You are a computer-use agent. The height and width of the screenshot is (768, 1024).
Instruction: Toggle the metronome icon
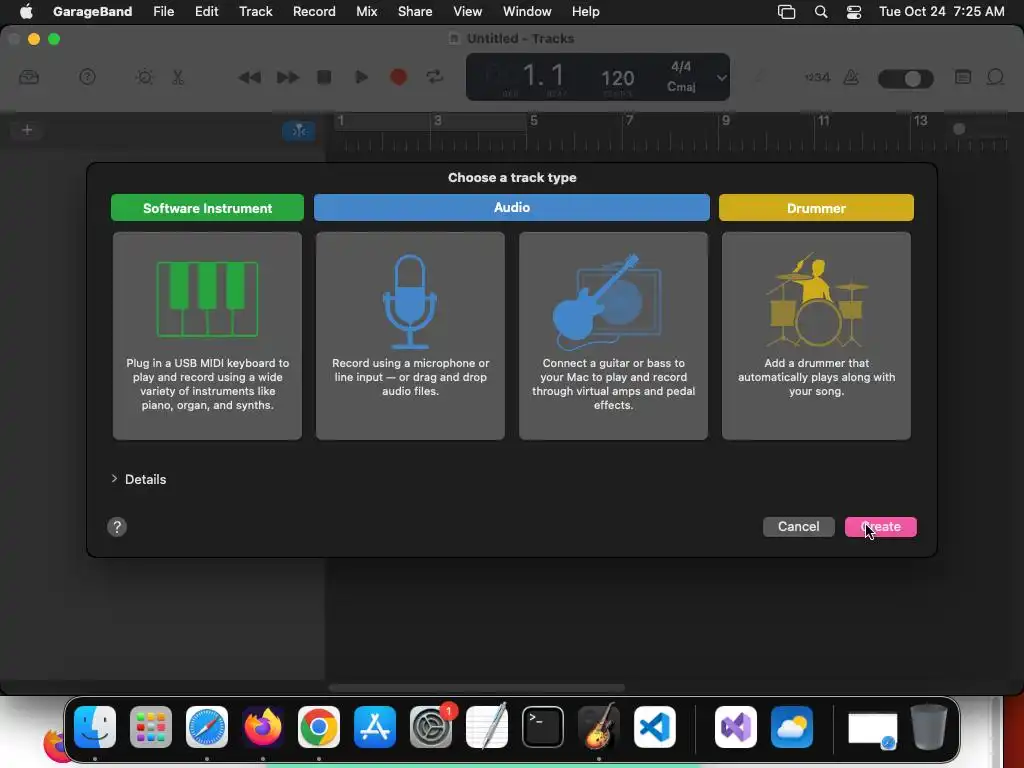coord(852,78)
